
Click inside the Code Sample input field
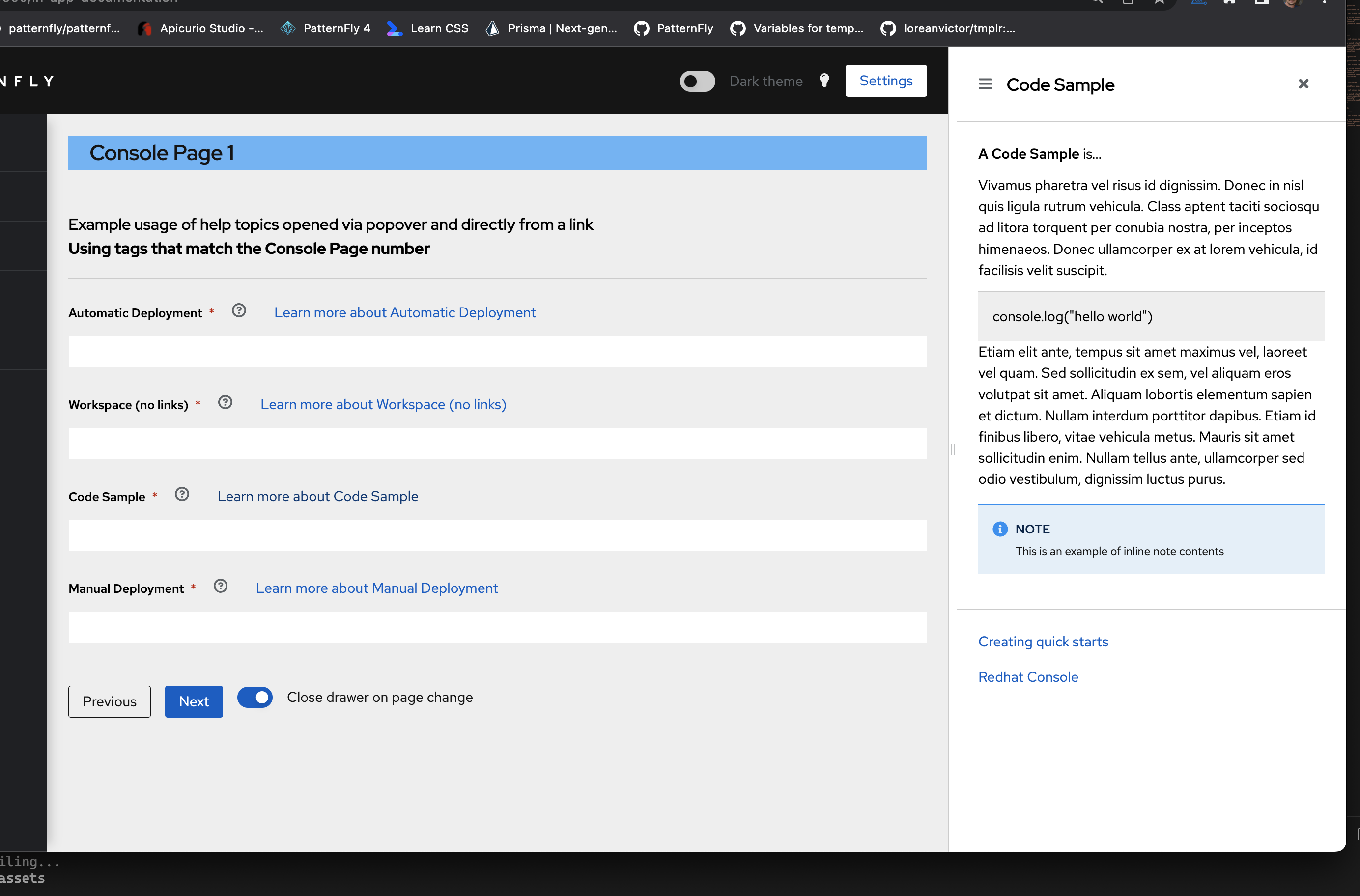click(497, 535)
